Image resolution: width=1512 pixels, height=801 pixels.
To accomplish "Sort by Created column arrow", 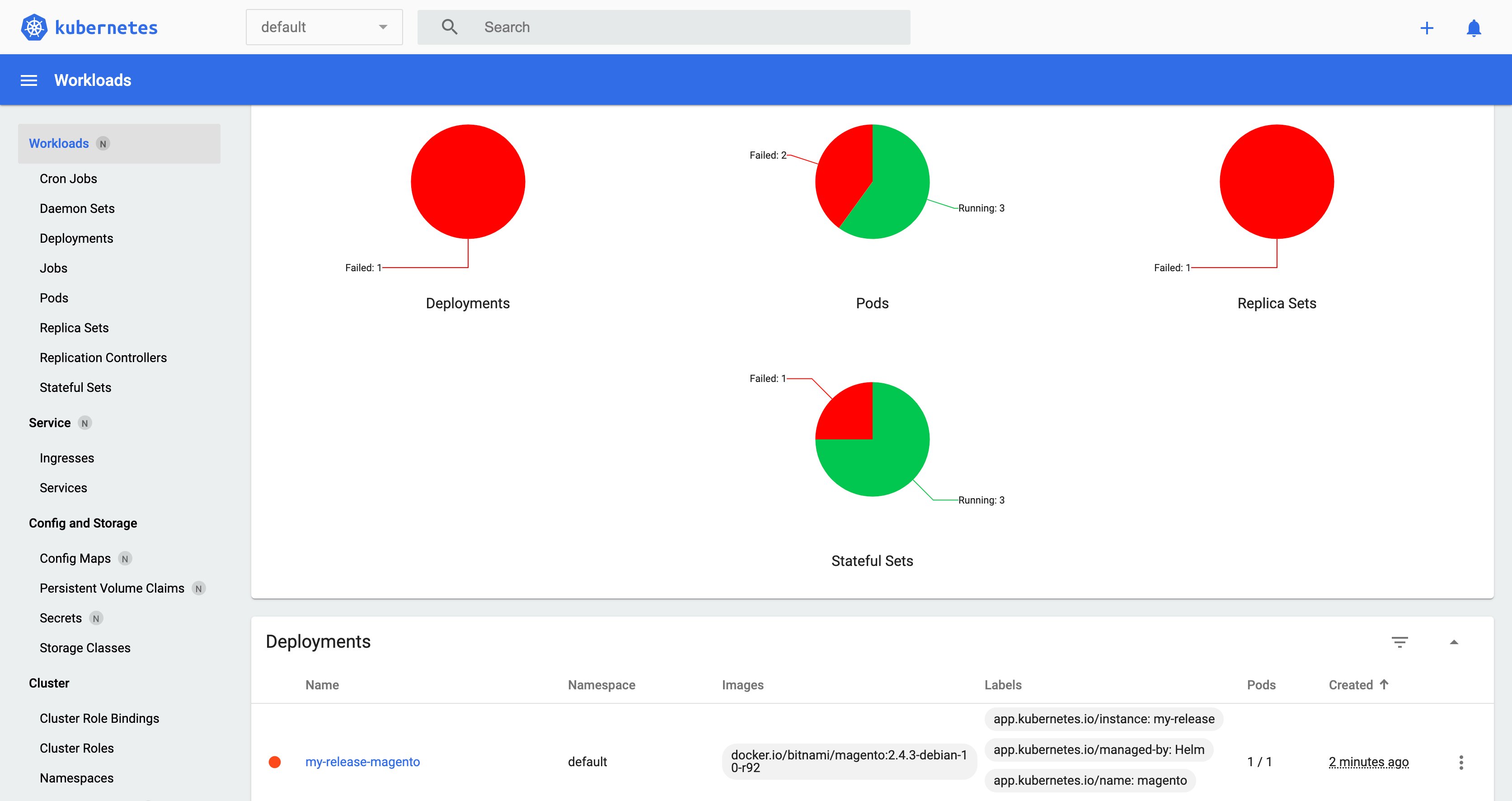I will pyautogui.click(x=1384, y=684).
